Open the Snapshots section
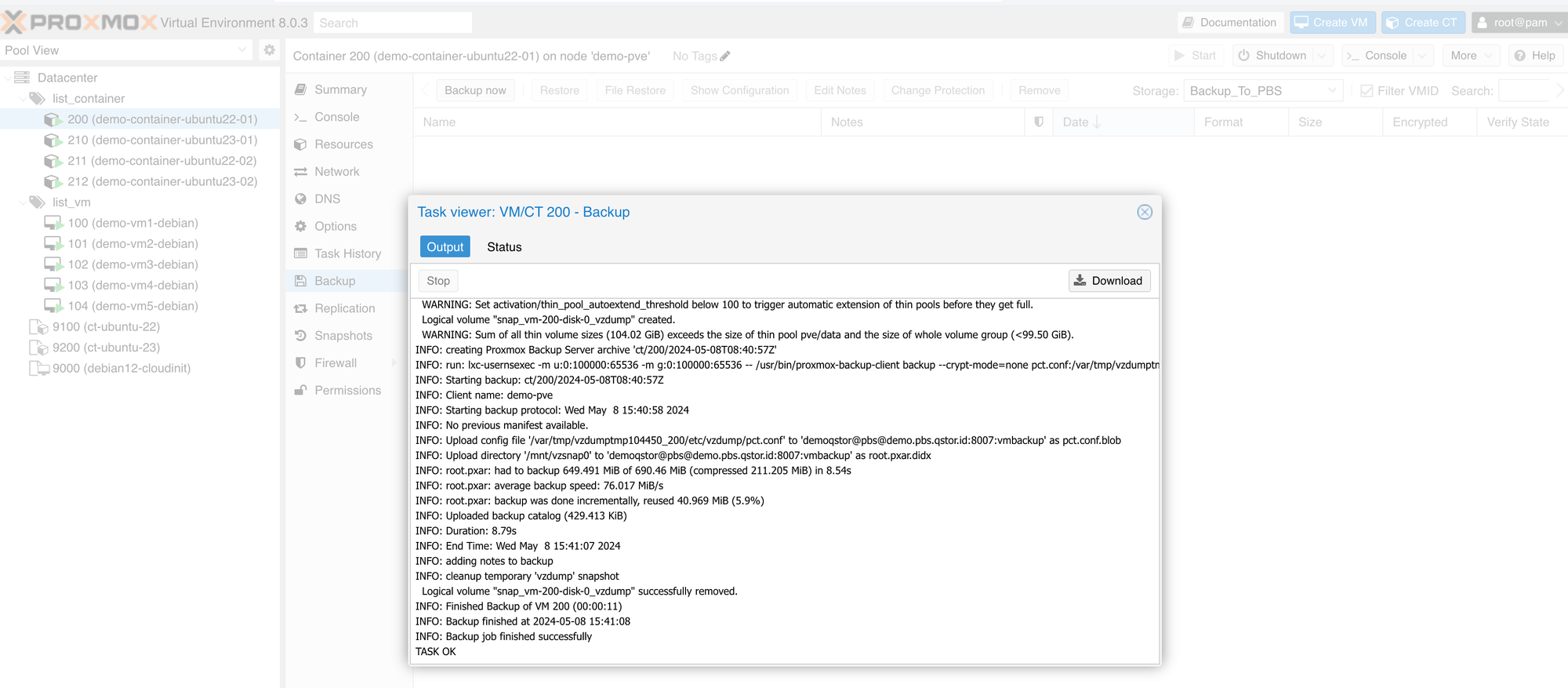 [349, 336]
